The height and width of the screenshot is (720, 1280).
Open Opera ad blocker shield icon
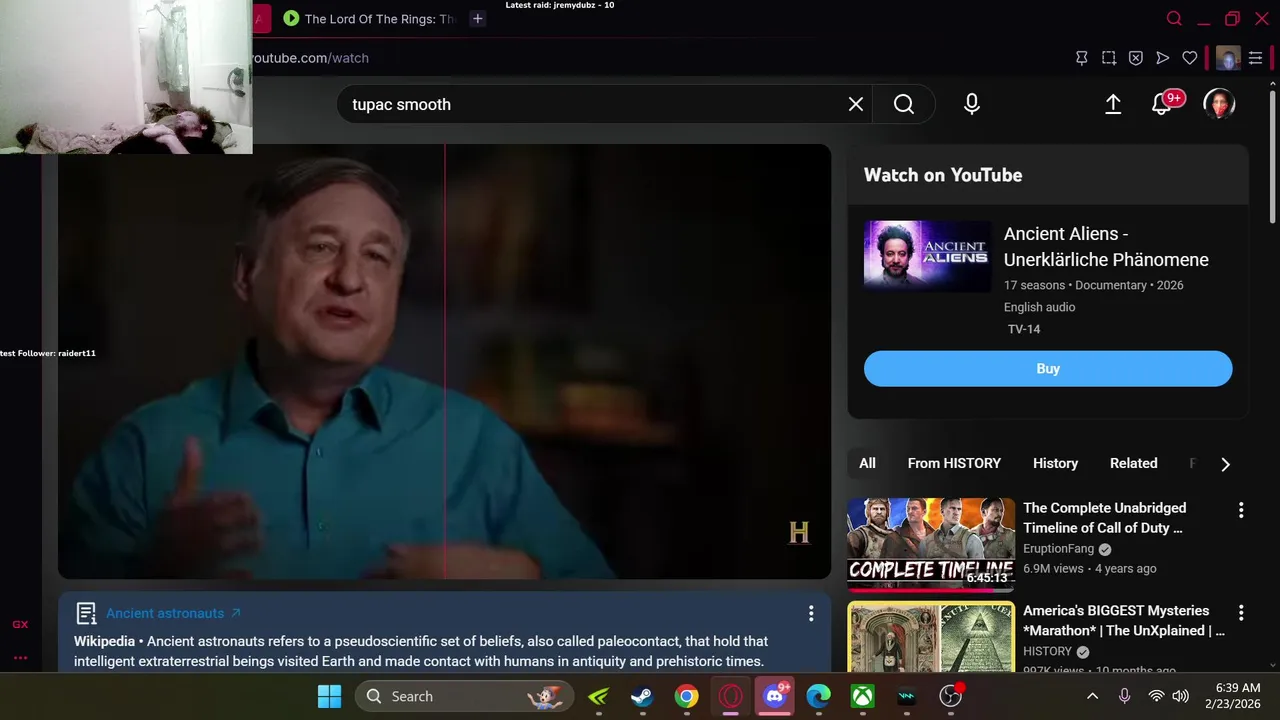click(1136, 58)
